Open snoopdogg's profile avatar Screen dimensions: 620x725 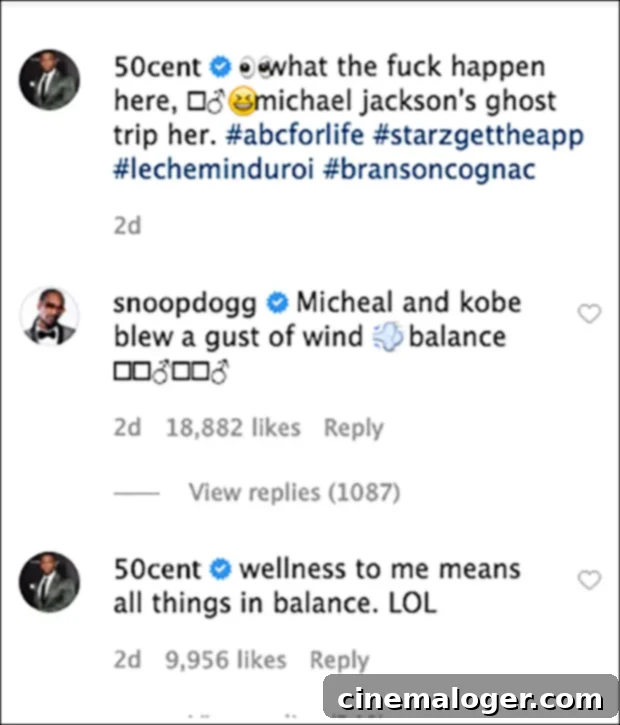click(x=49, y=315)
